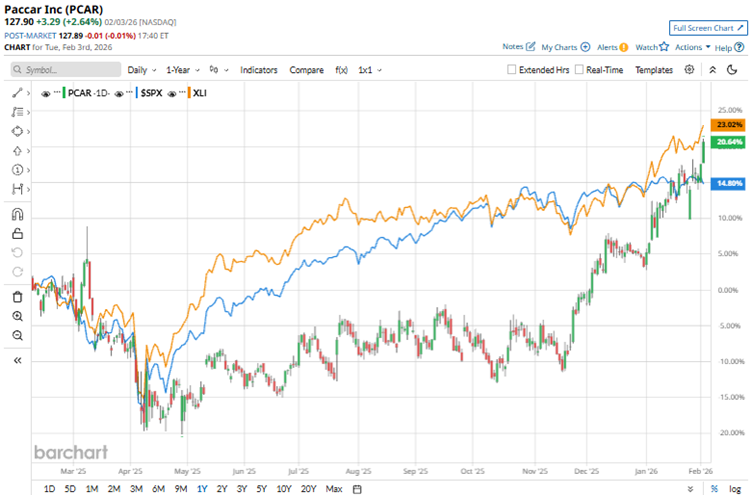Enable the Extended Hrs checkbox

point(513,70)
